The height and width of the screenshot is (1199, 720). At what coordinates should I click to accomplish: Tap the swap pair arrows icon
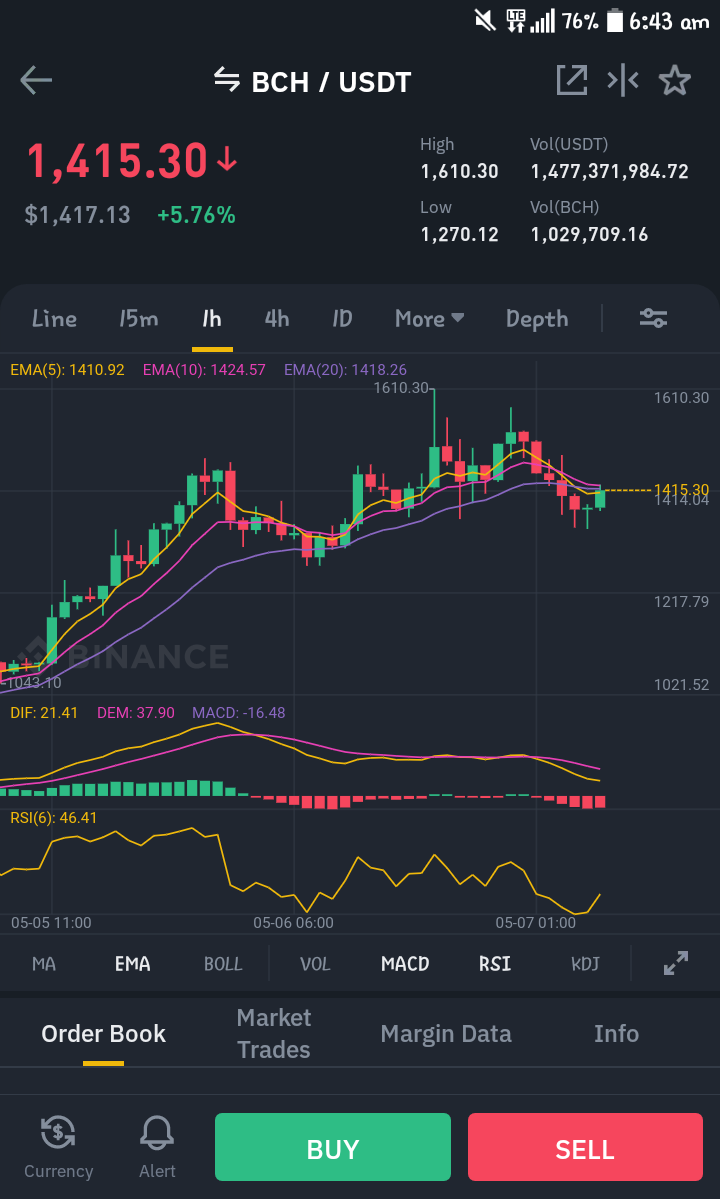click(x=226, y=79)
